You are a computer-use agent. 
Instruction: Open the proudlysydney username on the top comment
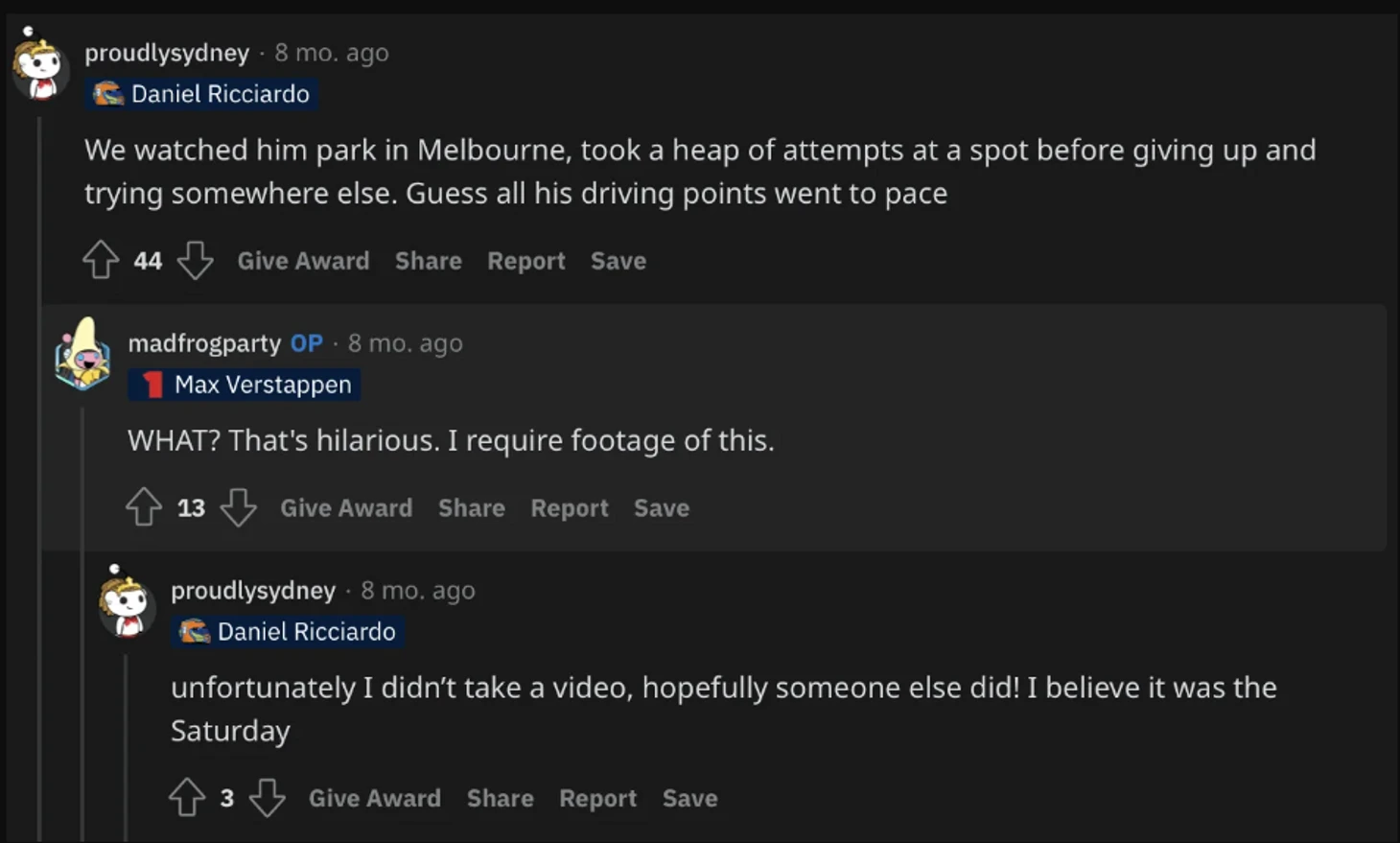tap(167, 53)
